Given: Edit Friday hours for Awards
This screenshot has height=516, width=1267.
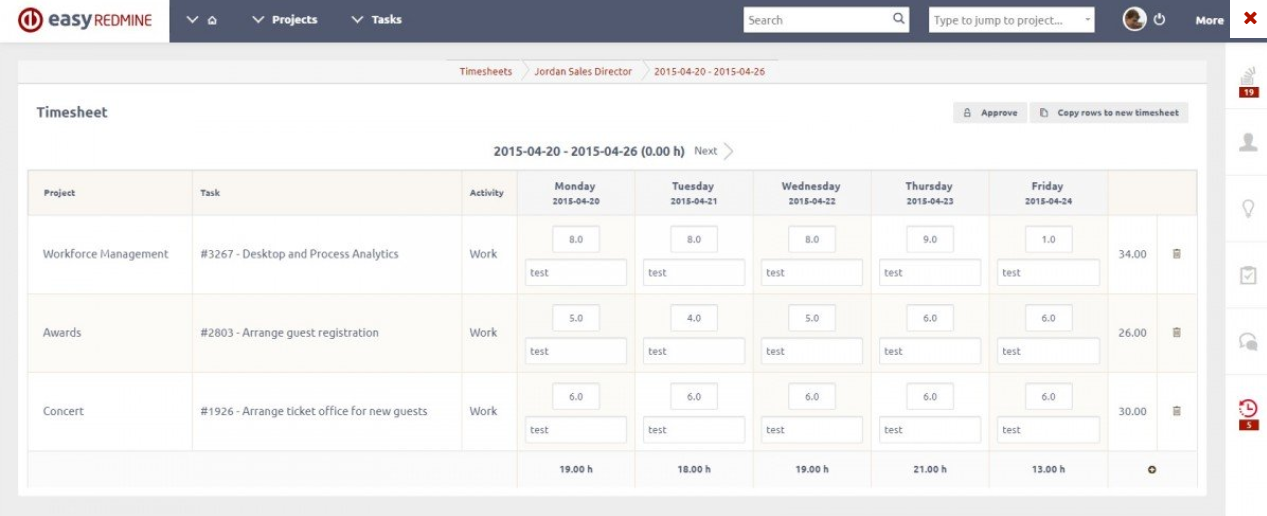Looking at the screenshot, I should click(1048, 318).
